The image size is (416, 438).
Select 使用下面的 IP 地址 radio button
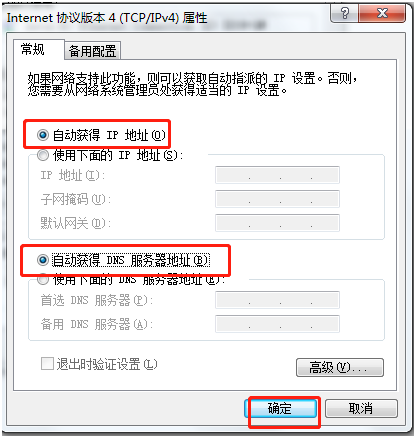(43, 155)
